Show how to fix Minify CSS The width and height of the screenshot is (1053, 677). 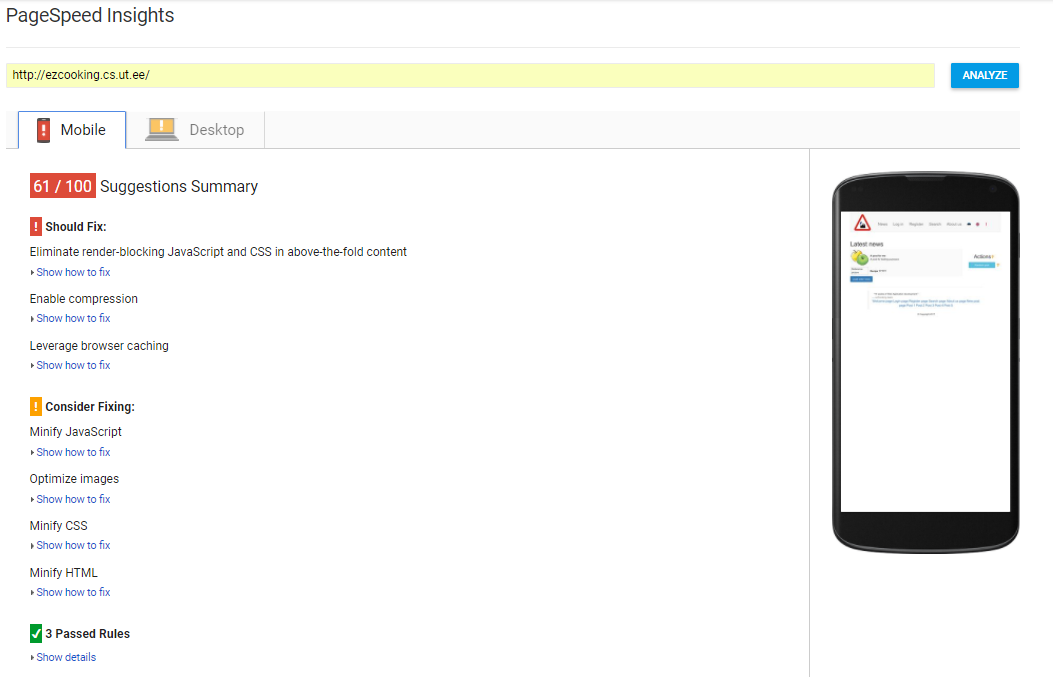click(73, 545)
